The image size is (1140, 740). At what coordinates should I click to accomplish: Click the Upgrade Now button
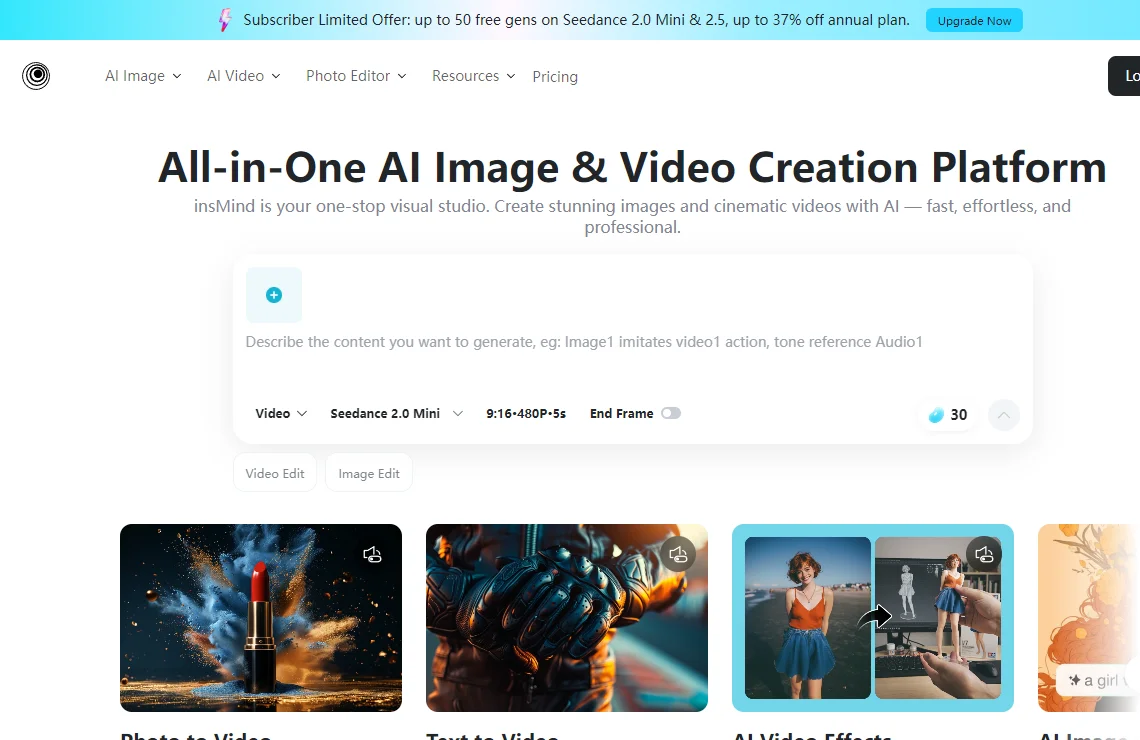tap(974, 20)
